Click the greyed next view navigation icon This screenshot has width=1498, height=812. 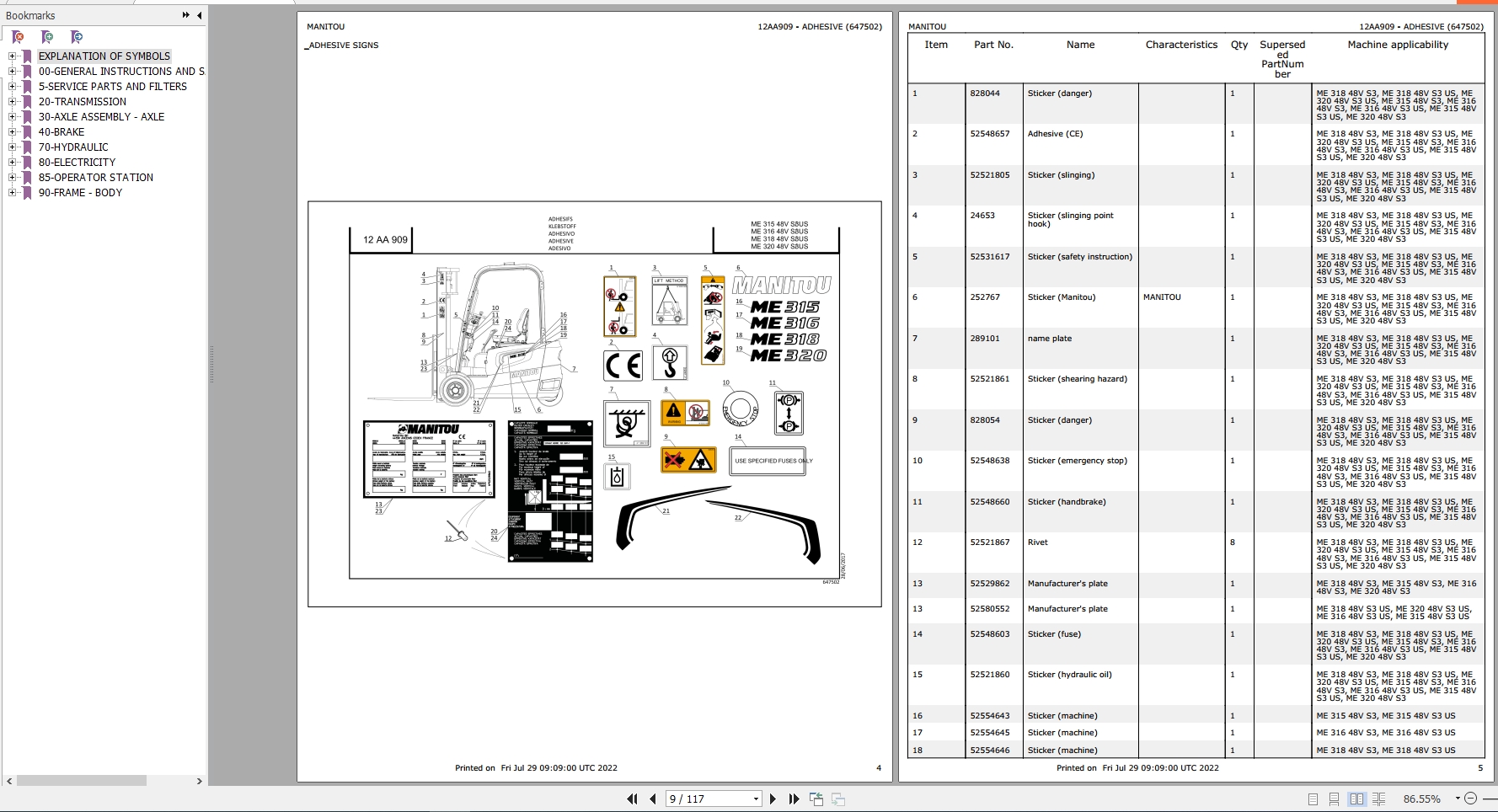point(837,799)
